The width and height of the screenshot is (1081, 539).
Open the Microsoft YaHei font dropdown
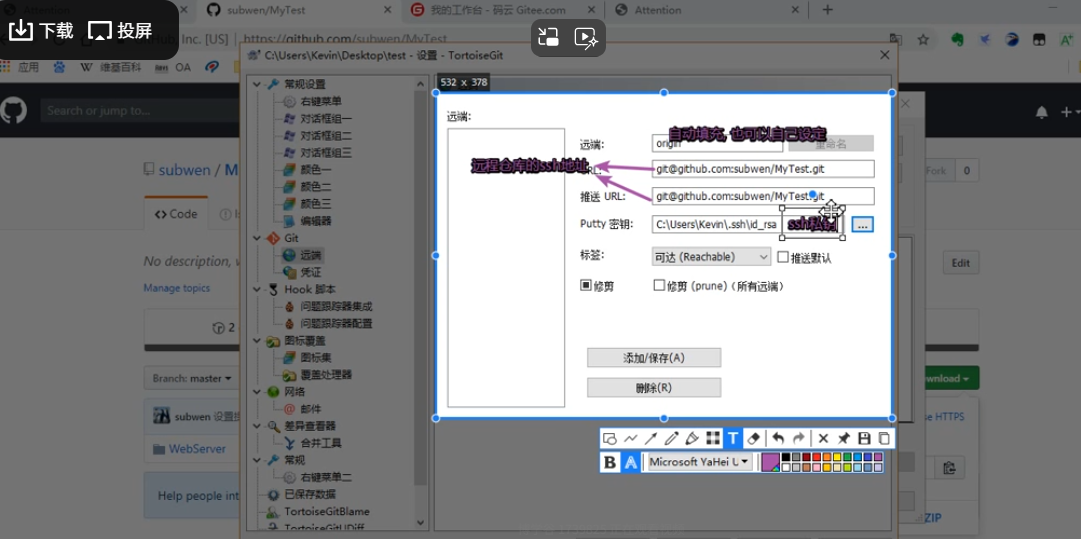click(698, 462)
